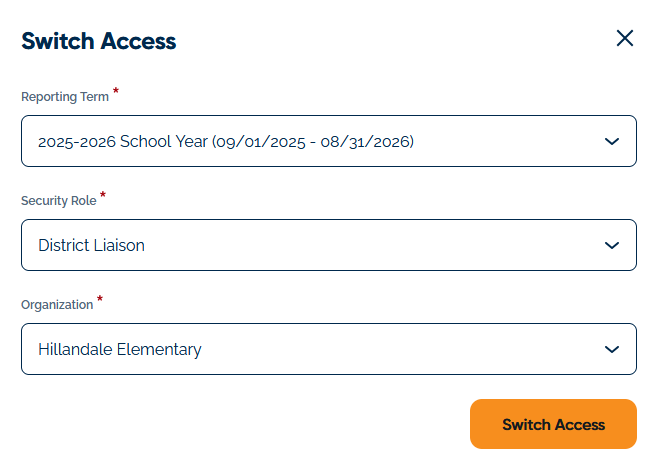The width and height of the screenshot is (658, 467).
Task: Click the Security Role field label
Action: pyautogui.click(x=58, y=201)
